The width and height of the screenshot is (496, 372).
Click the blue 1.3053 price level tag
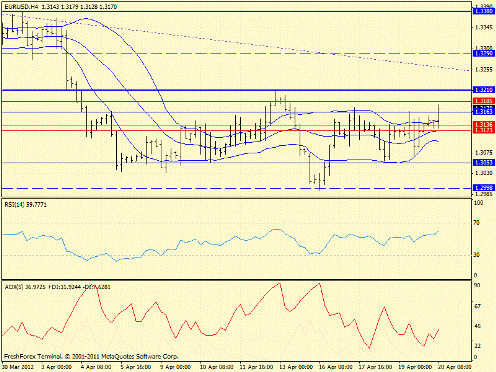[x=484, y=162]
